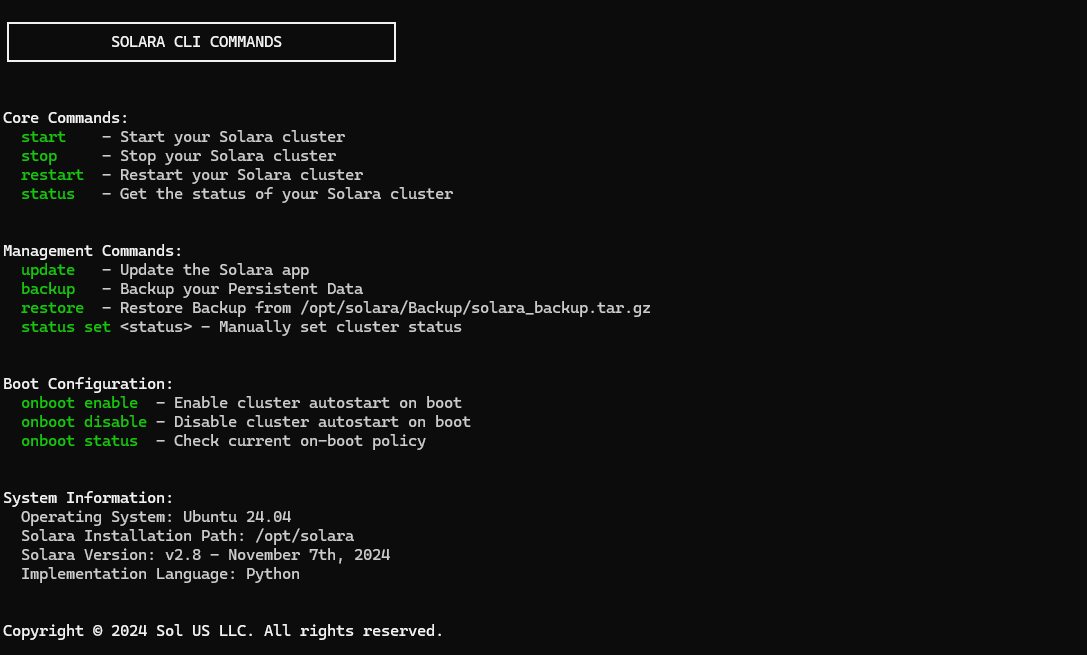Select the green 'start' command text
This screenshot has width=1087, height=655.
(43, 137)
